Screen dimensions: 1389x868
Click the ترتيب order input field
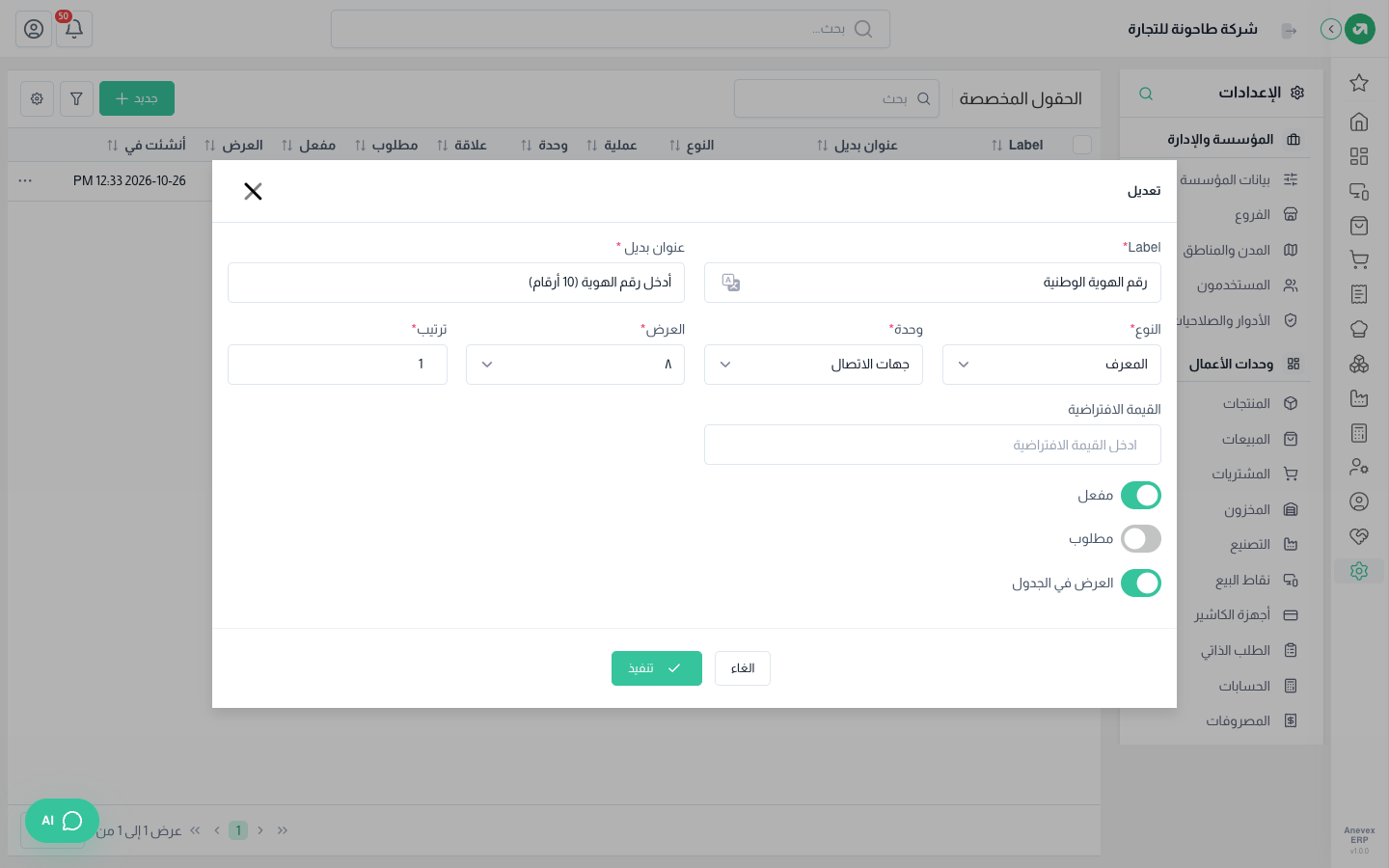[x=338, y=365]
